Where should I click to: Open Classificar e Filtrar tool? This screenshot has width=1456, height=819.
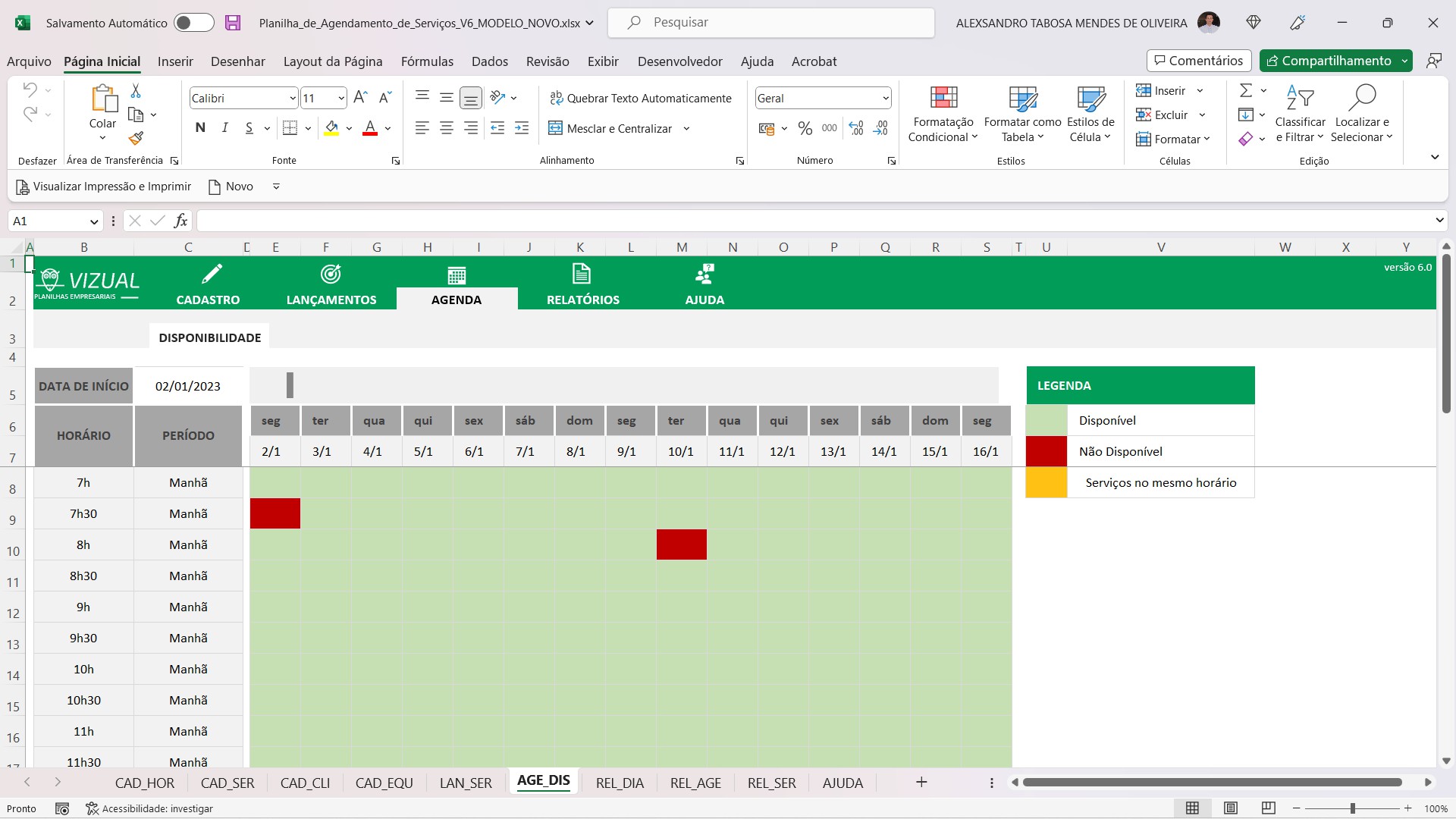tap(1300, 112)
